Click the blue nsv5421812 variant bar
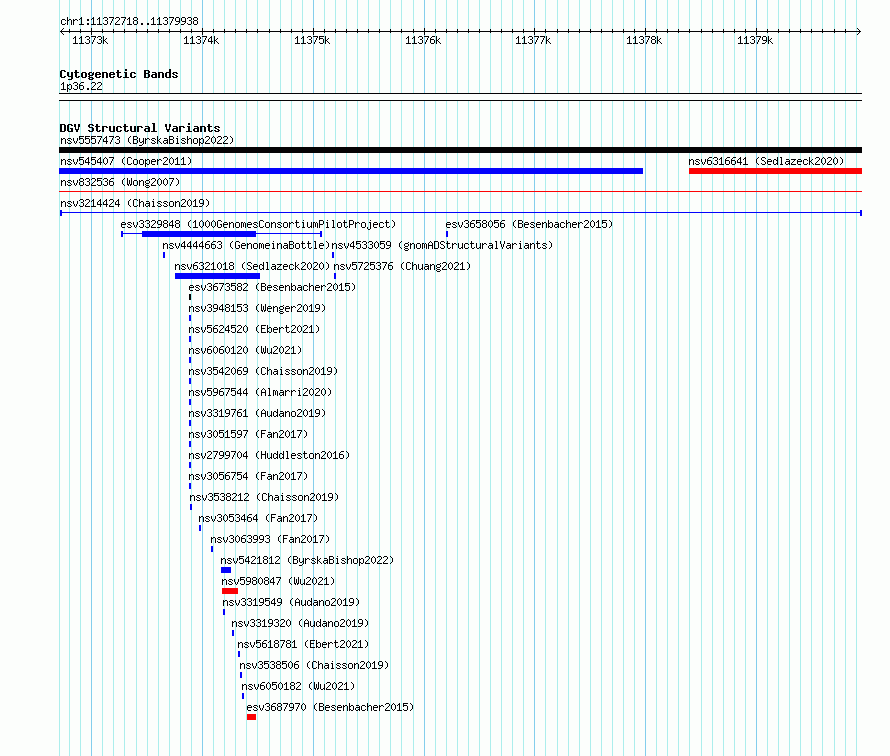Viewport: 890px width, 756px height. pos(226,570)
